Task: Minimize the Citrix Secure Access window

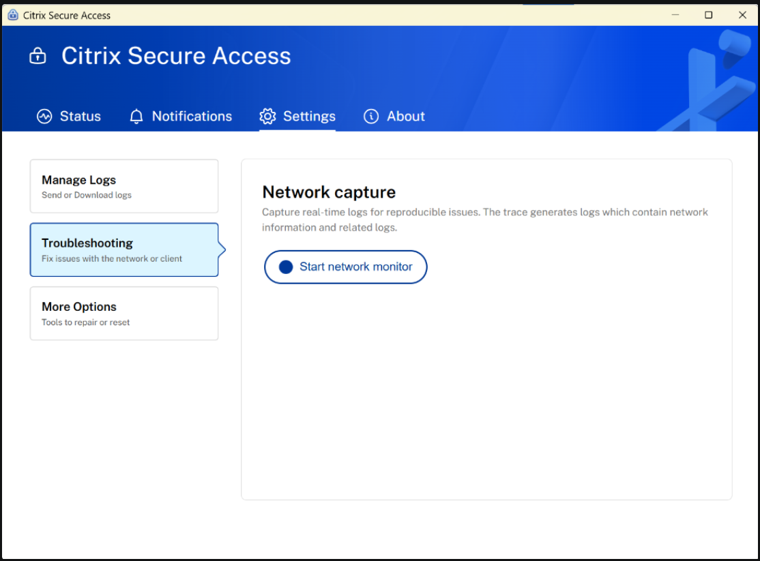Action: tap(675, 15)
